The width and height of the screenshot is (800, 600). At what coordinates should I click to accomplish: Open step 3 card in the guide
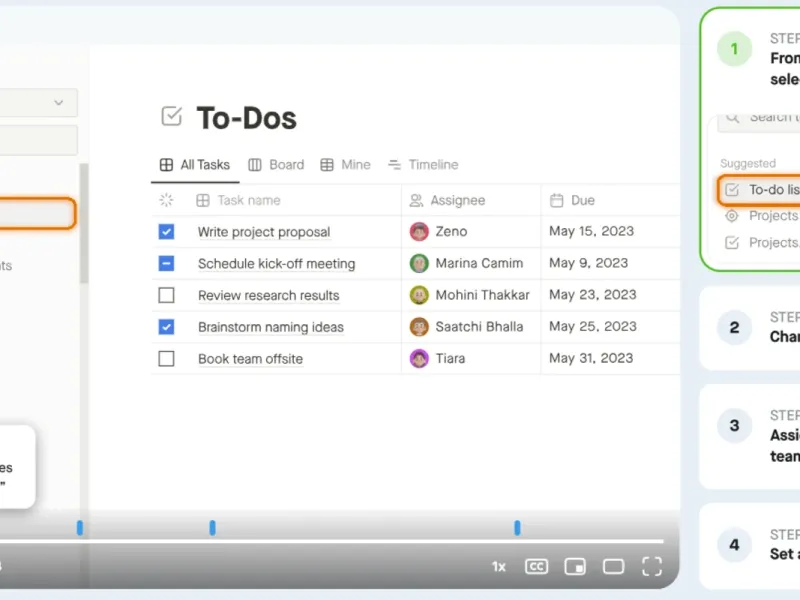750,436
